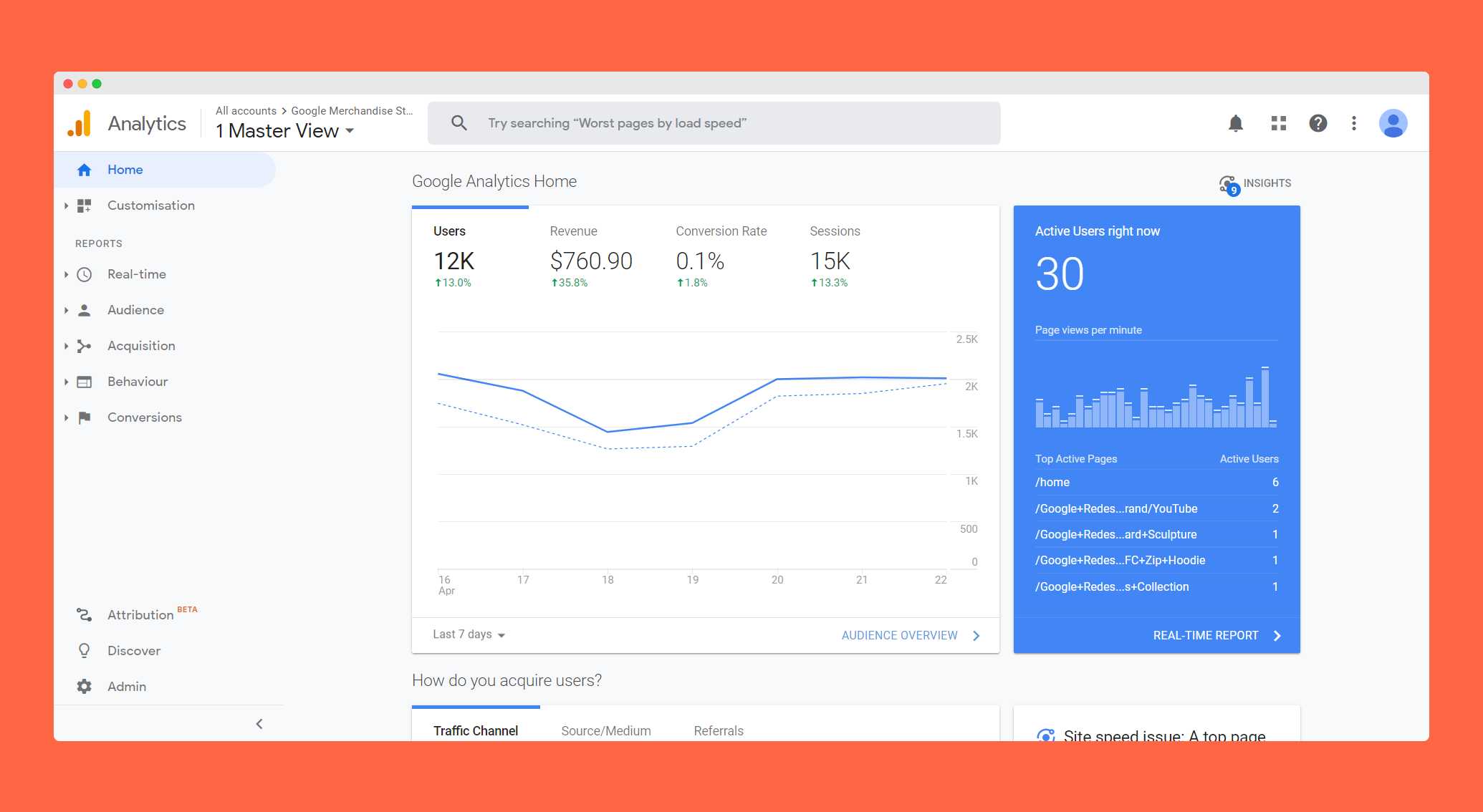Click the /Google+Redes...rand/YouTube page row
The height and width of the screenshot is (812, 1483).
[x=1156, y=508]
